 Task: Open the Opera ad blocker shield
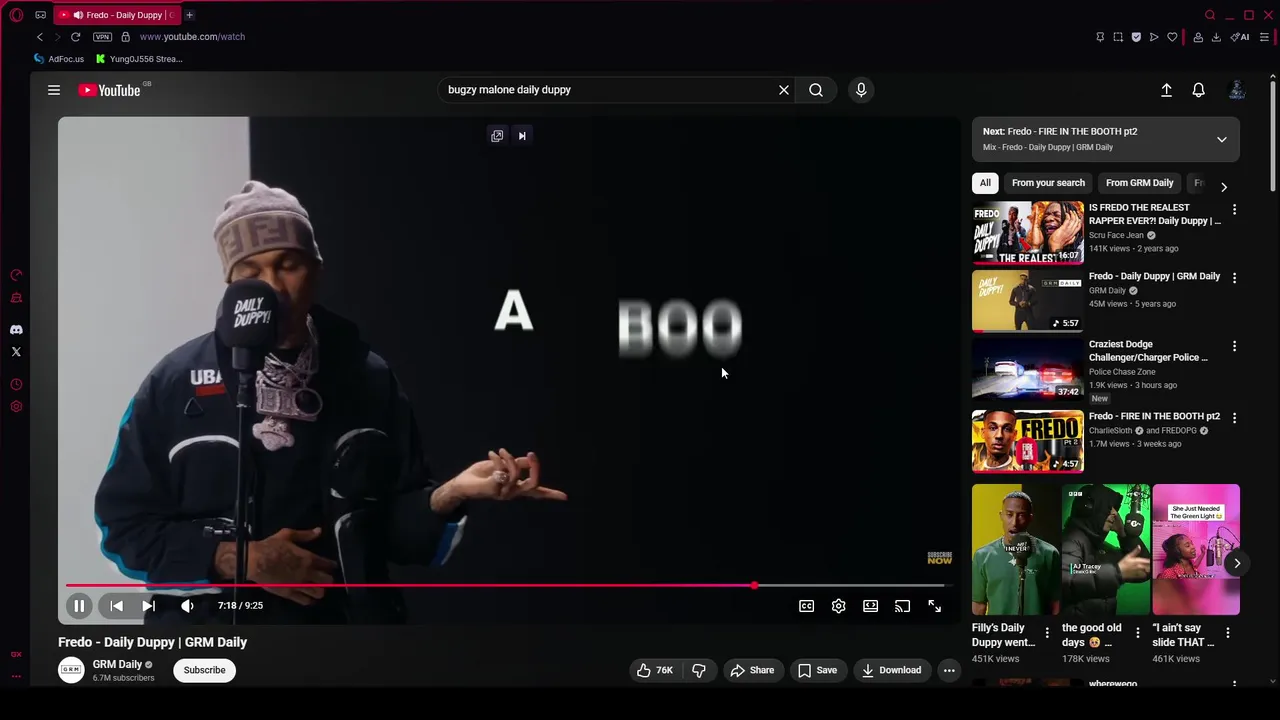[1136, 37]
